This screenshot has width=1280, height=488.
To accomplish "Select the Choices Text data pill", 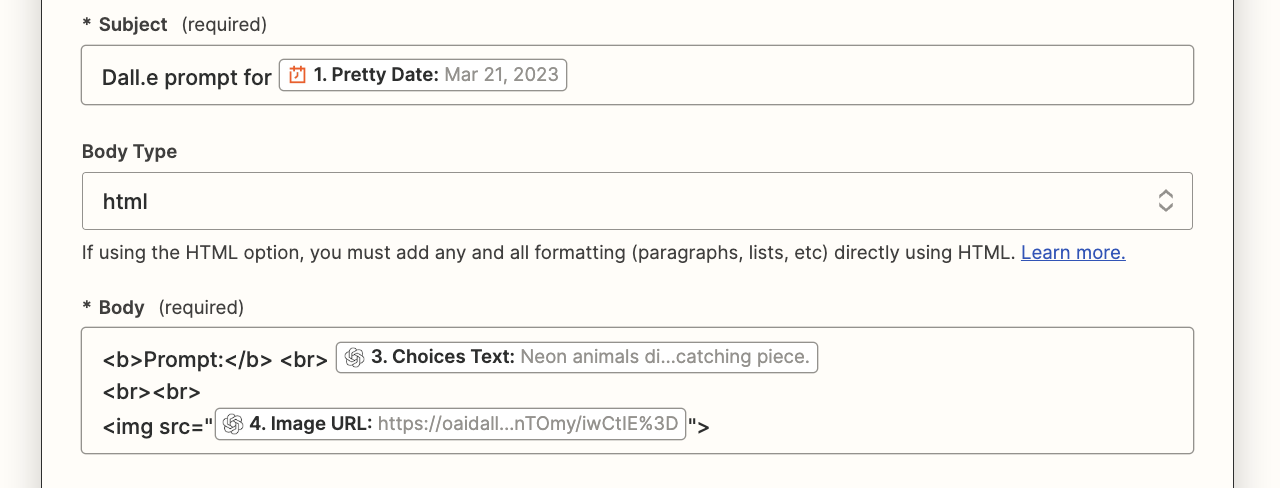I will [577, 357].
